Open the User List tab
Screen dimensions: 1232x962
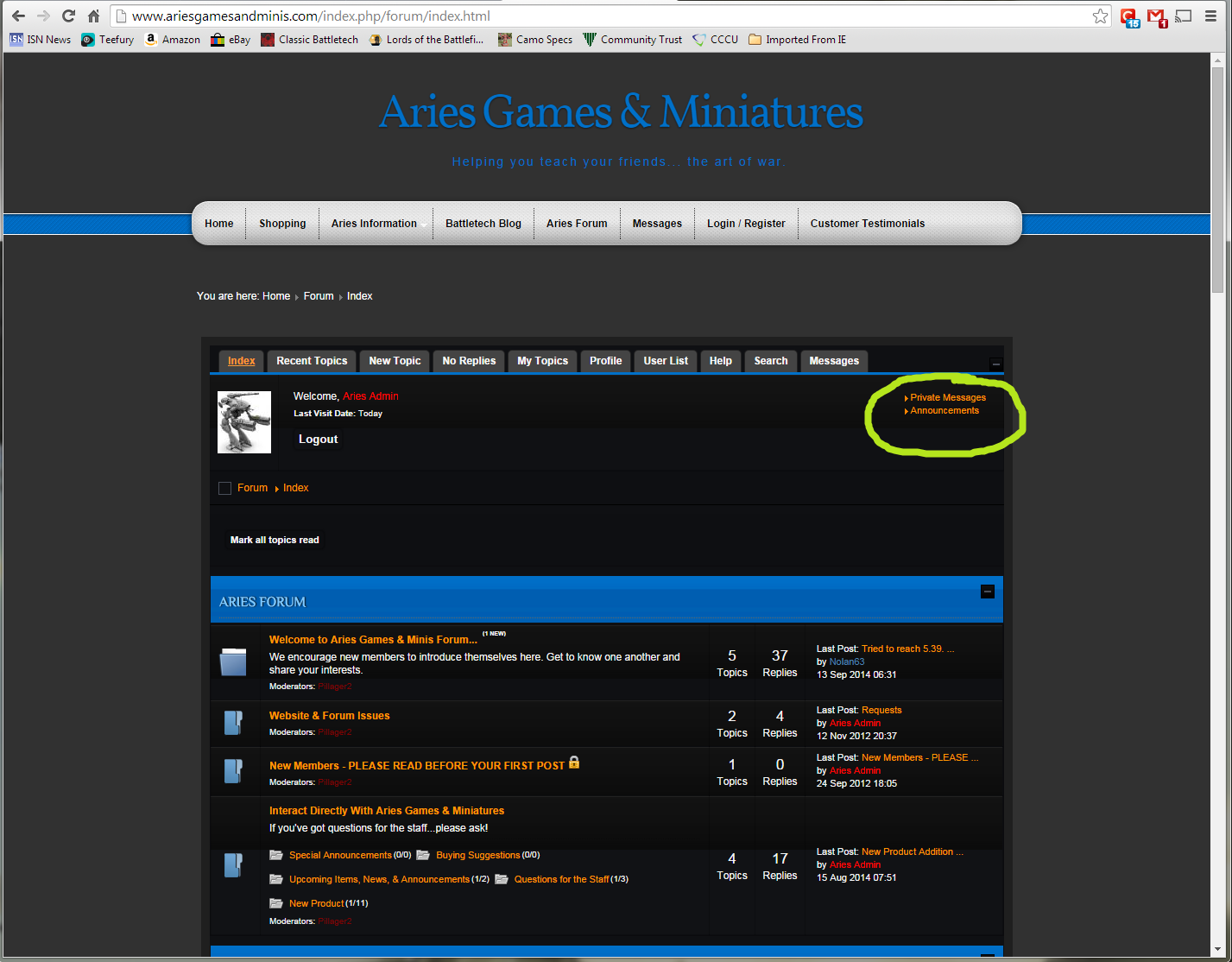click(666, 361)
